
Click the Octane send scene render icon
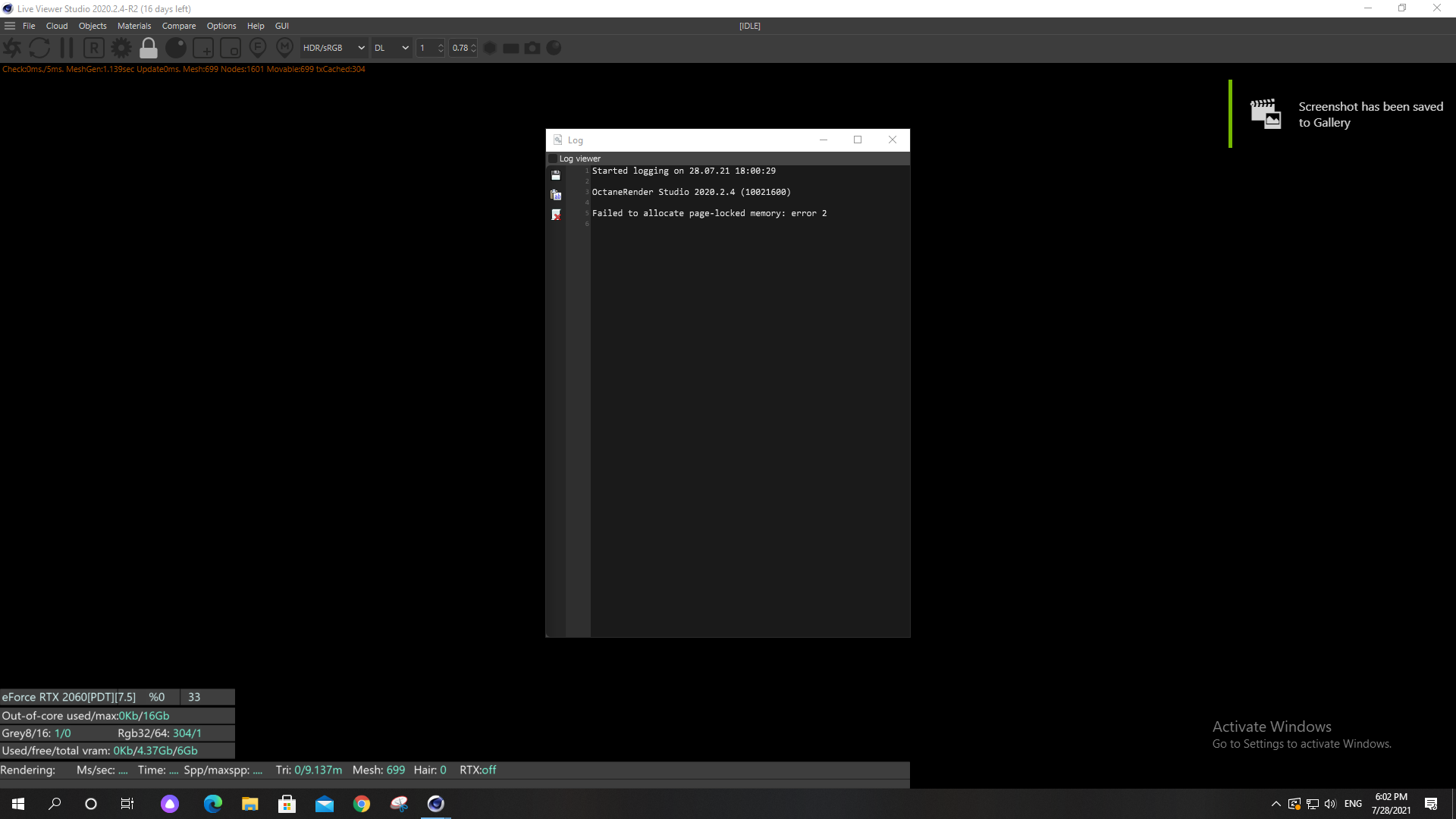click(x=12, y=48)
